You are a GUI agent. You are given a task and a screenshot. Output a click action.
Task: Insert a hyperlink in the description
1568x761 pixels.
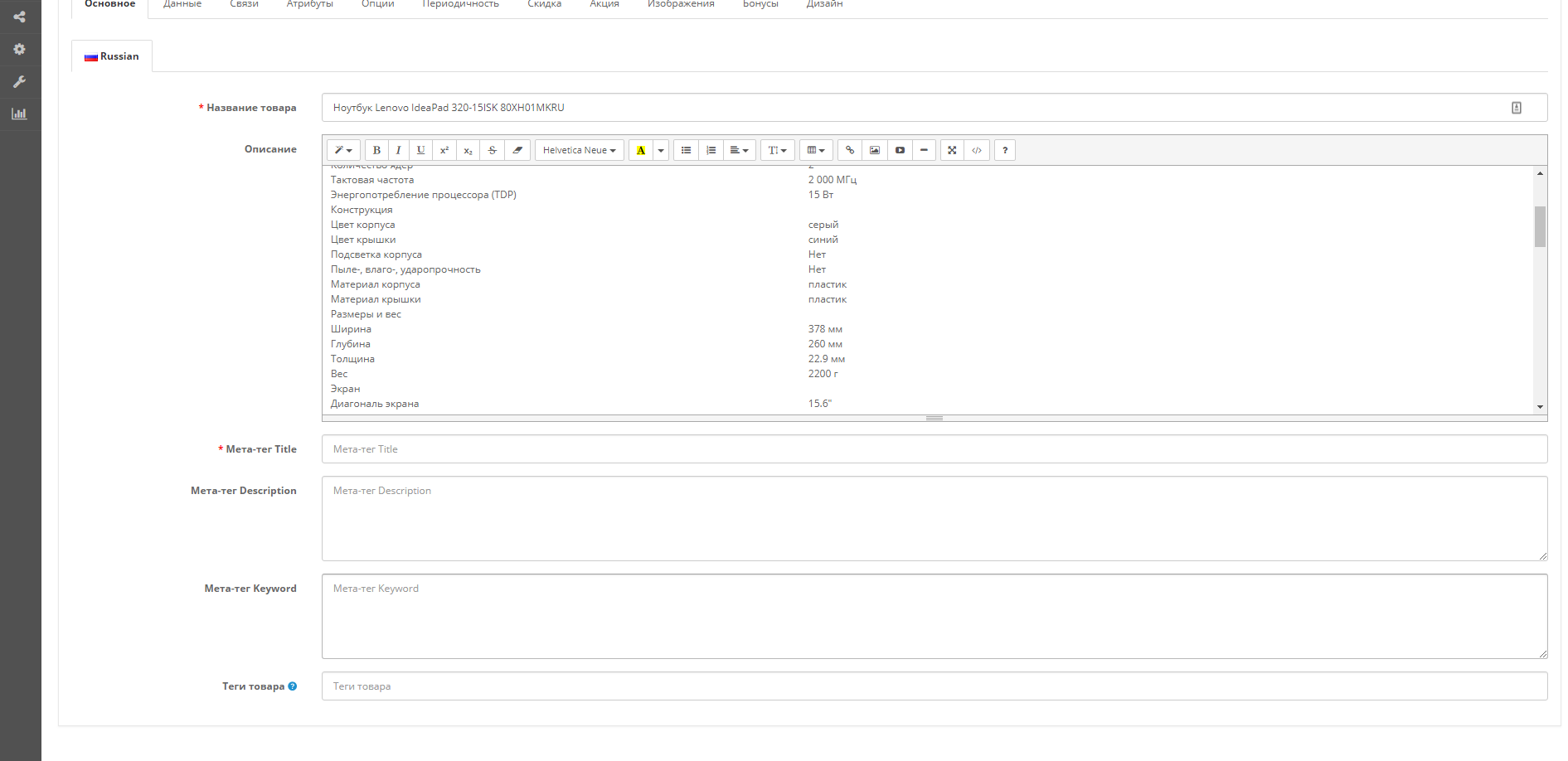850,150
